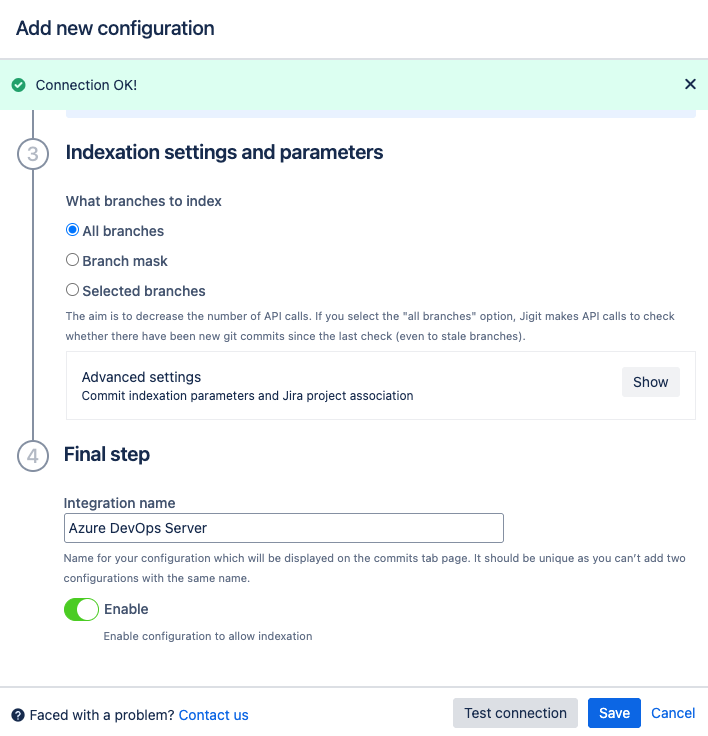Save the new configuration
Viewport: 708px width, 736px height.
click(x=614, y=713)
